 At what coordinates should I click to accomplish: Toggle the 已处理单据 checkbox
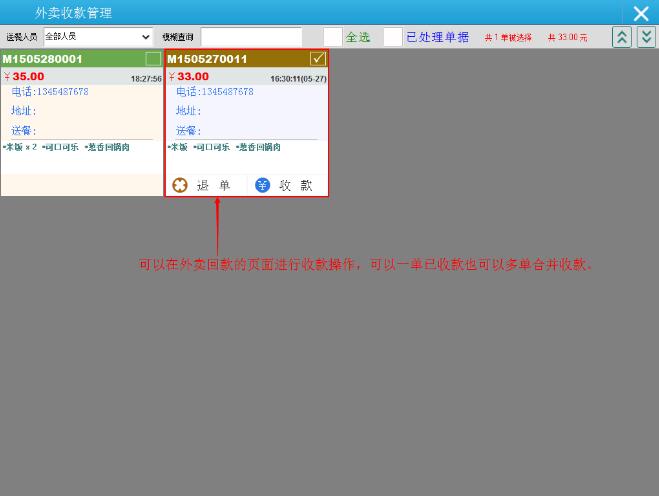pyautogui.click(x=392, y=37)
